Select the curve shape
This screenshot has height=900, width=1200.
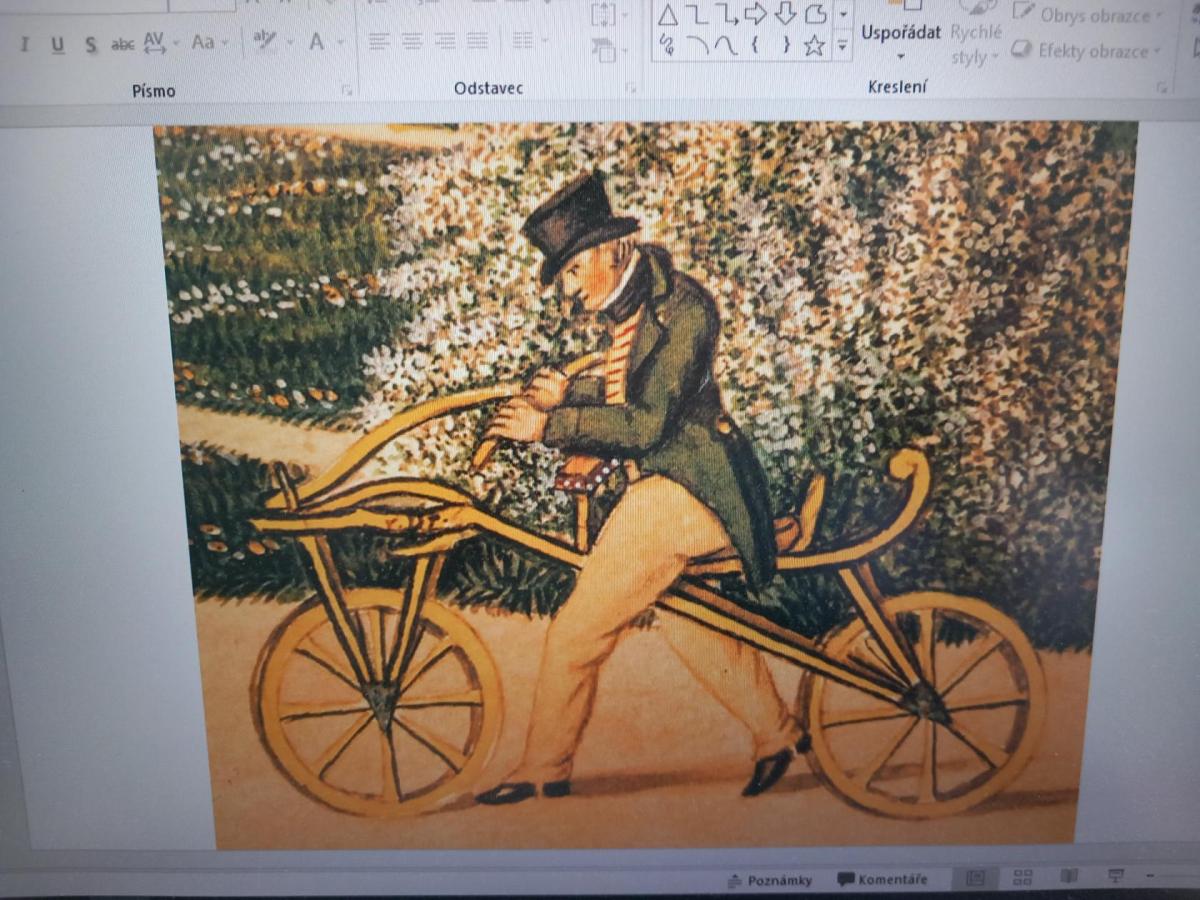point(726,44)
